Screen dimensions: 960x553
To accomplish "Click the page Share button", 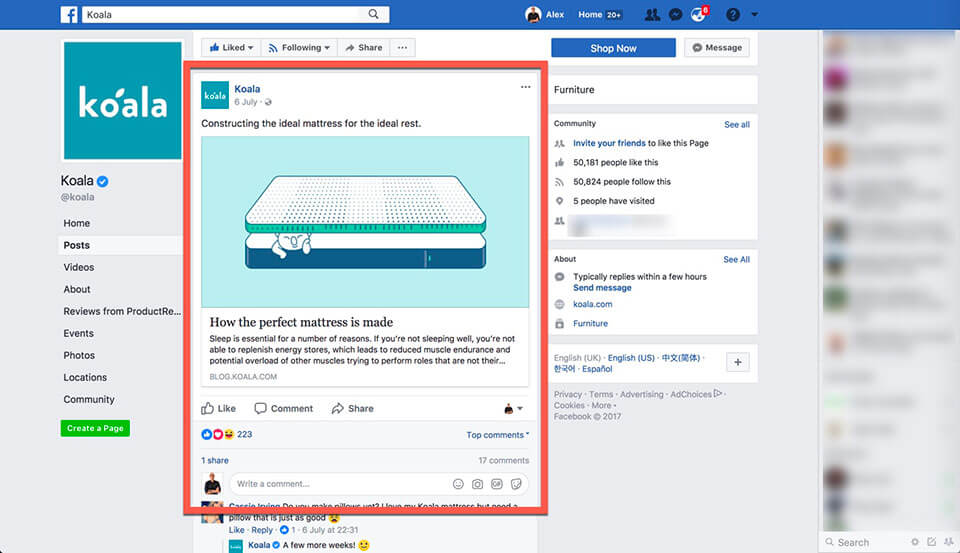I will 364,48.
